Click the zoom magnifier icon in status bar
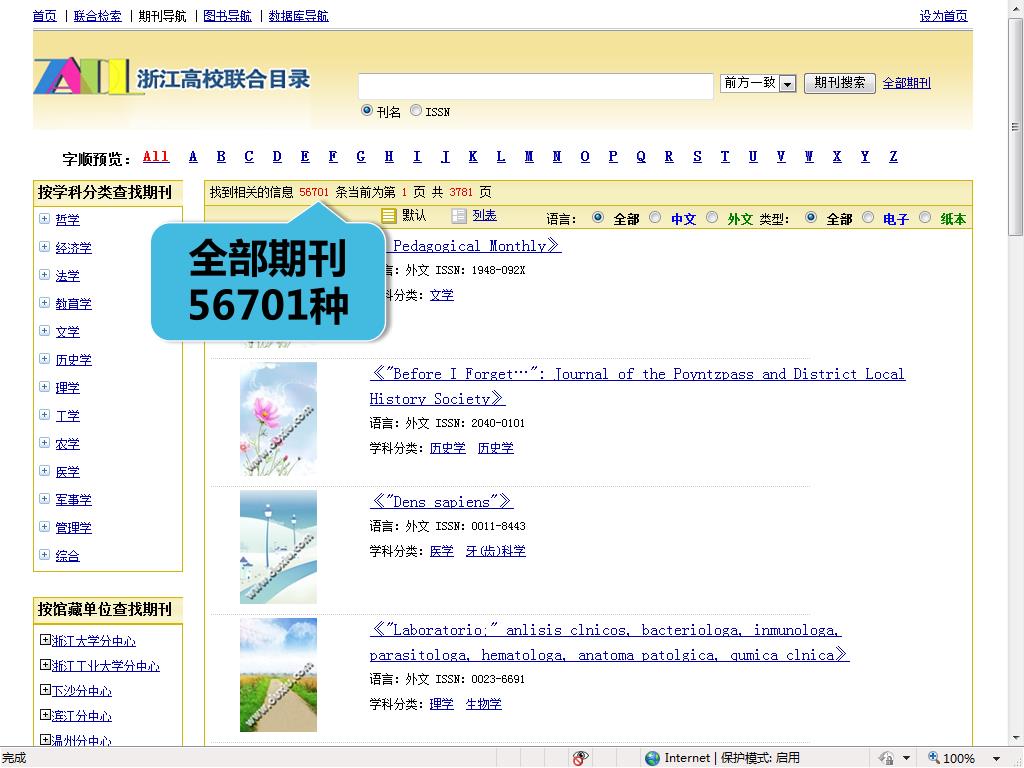Viewport: 1024px width, 768px height. pos(934,758)
